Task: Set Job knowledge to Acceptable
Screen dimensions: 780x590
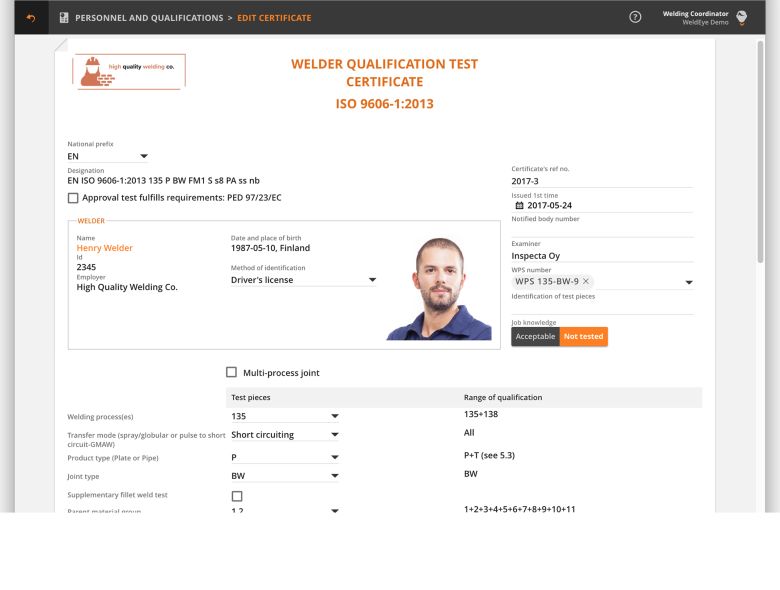Action: tap(535, 336)
